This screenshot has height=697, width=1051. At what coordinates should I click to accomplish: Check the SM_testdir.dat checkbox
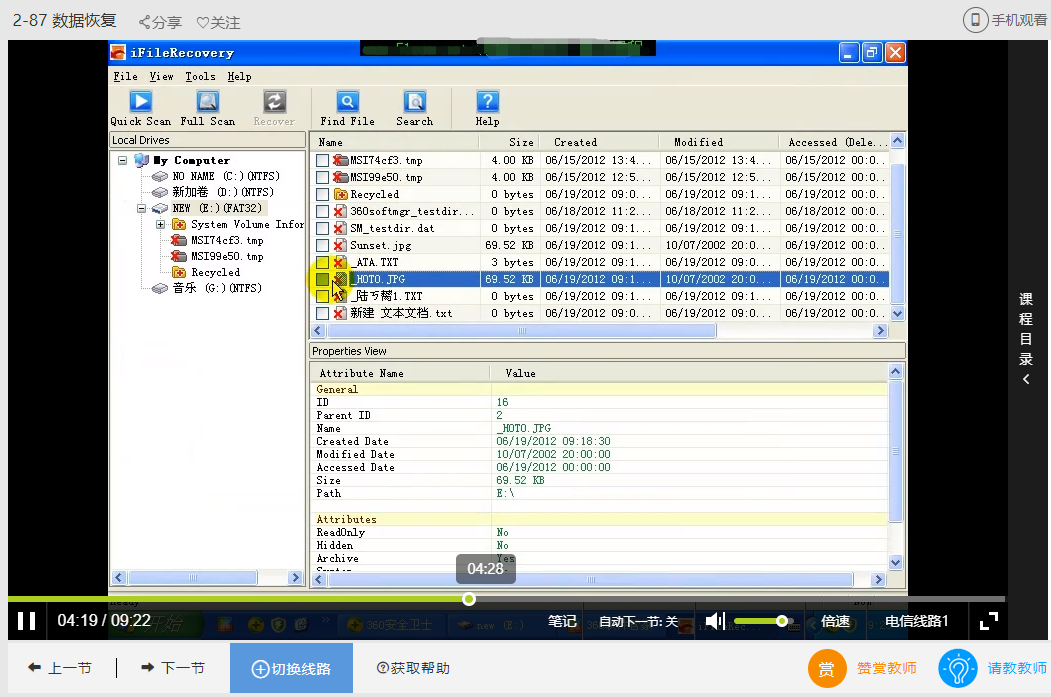click(322, 229)
